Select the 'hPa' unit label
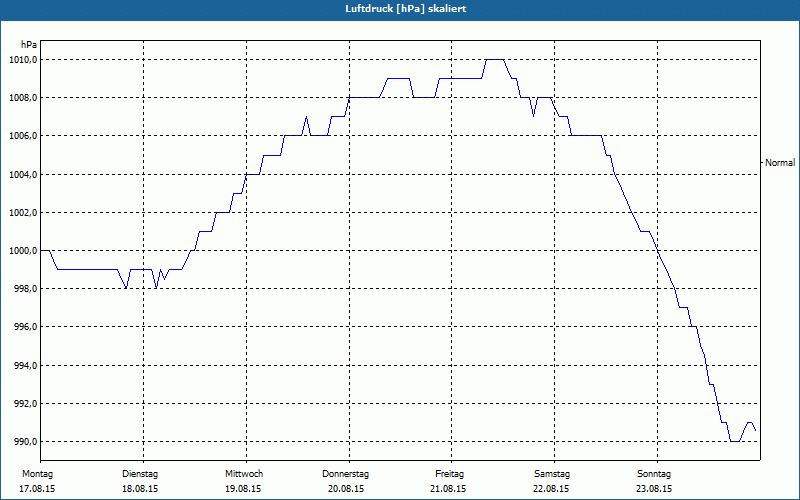This screenshot has height=500, width=800. pyautogui.click(x=29, y=45)
